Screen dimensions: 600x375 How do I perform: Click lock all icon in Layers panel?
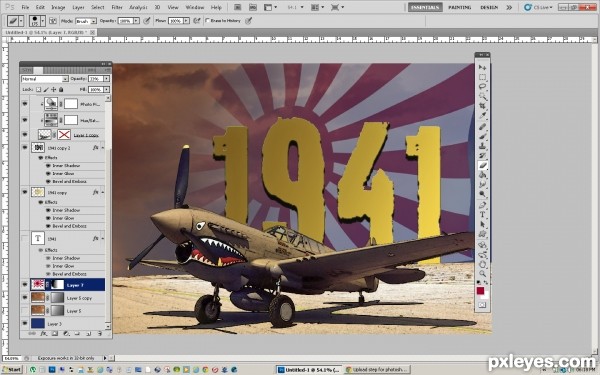61,90
